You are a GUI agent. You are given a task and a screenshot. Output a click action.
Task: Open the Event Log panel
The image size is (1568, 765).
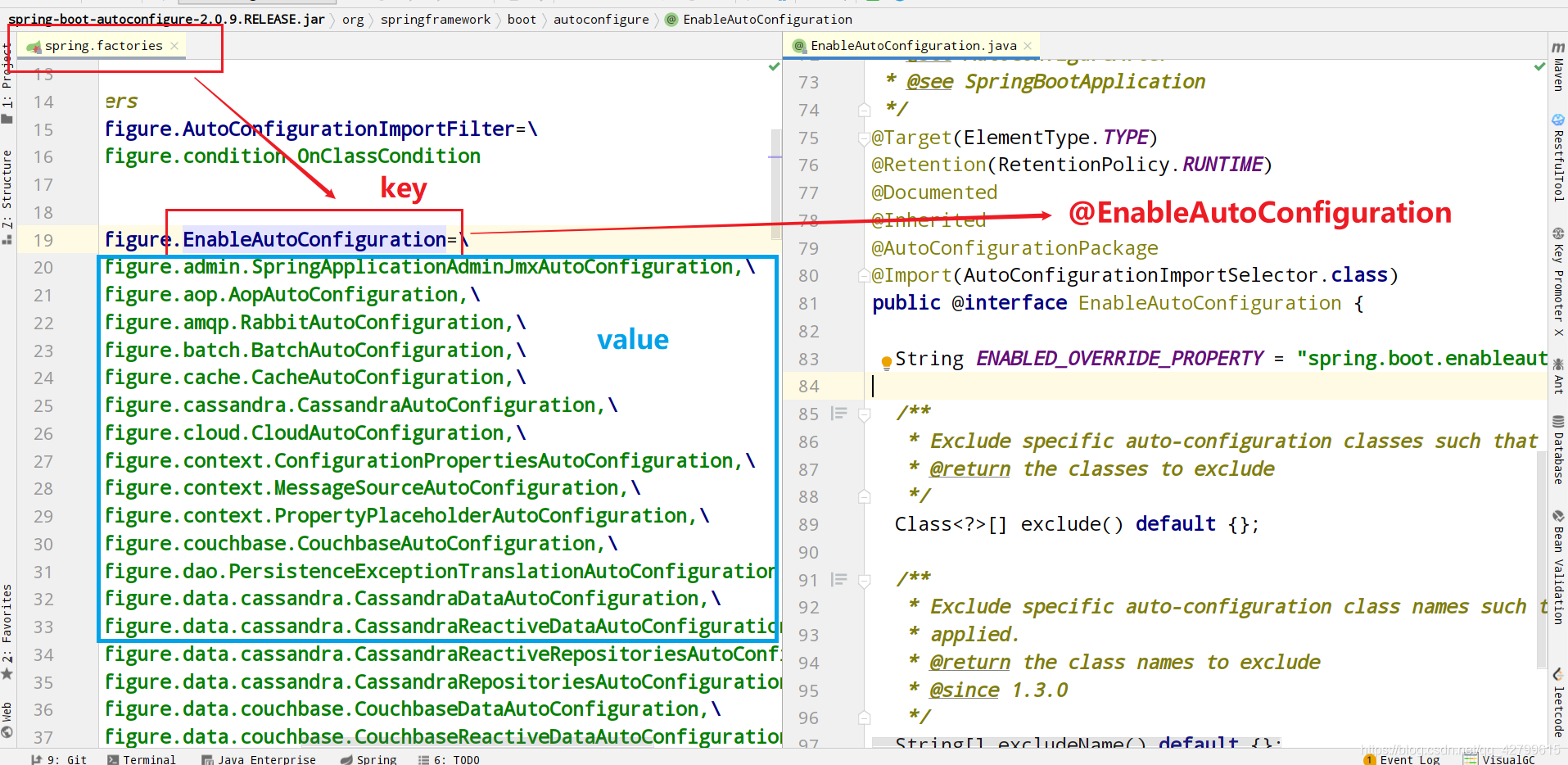click(1402, 759)
